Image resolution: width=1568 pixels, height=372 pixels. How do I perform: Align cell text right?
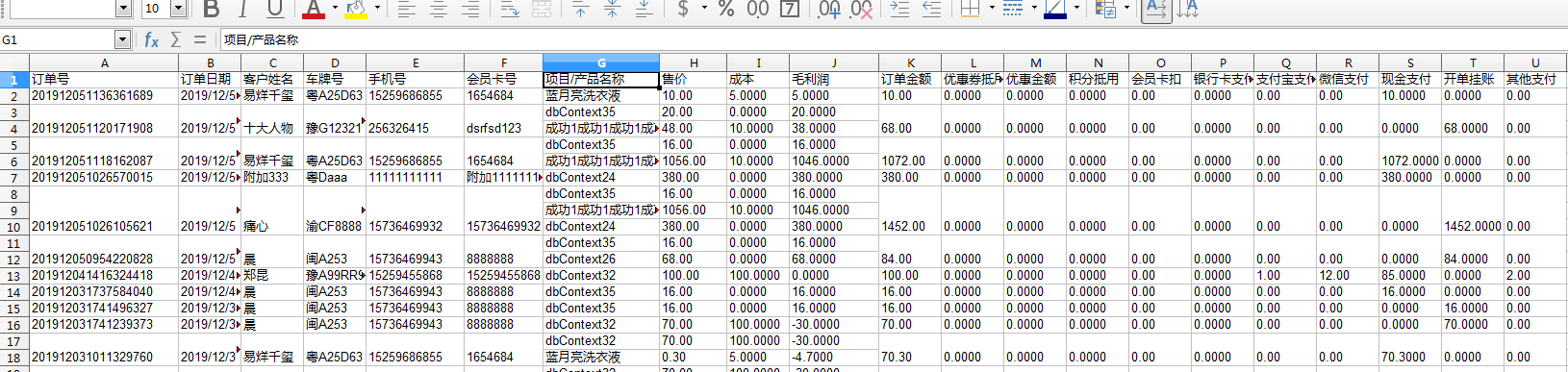[x=470, y=10]
